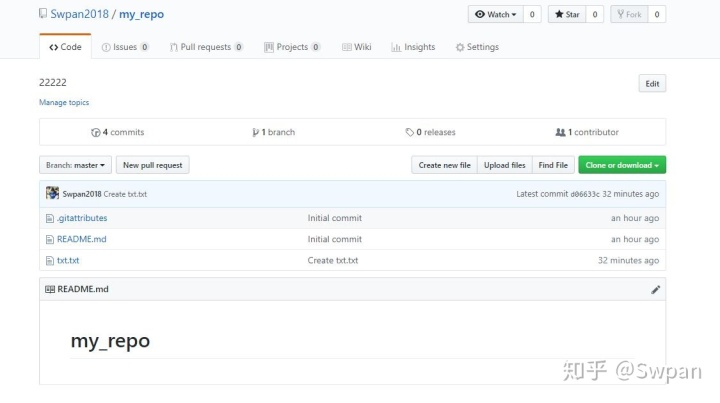Click the star icon in Star button

point(559,14)
